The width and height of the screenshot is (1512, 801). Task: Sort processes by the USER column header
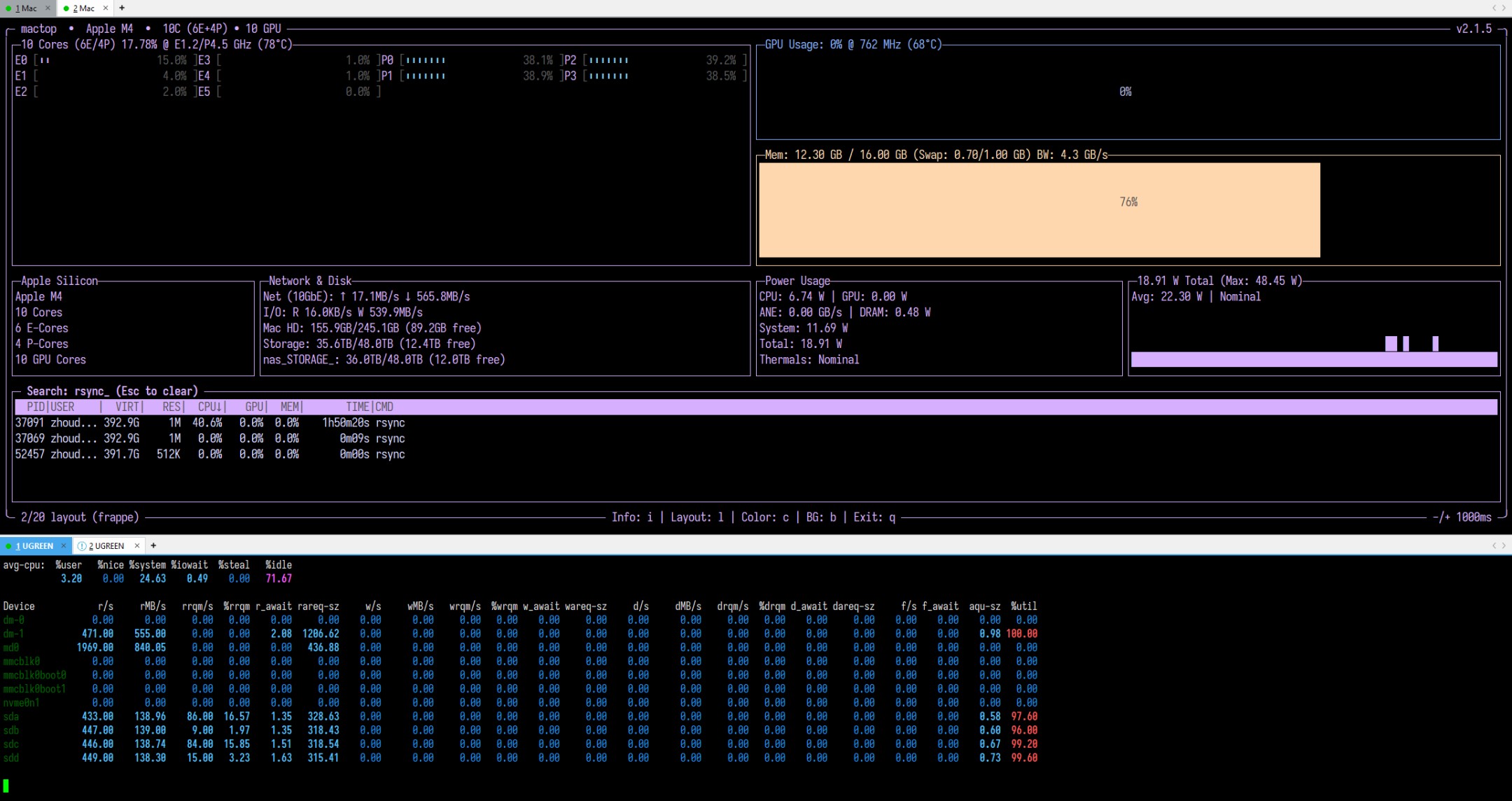(x=62, y=407)
